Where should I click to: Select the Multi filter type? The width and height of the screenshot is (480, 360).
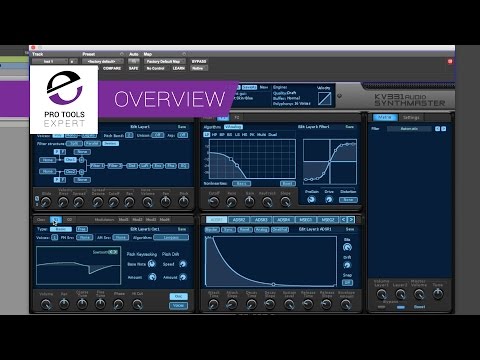261,135
